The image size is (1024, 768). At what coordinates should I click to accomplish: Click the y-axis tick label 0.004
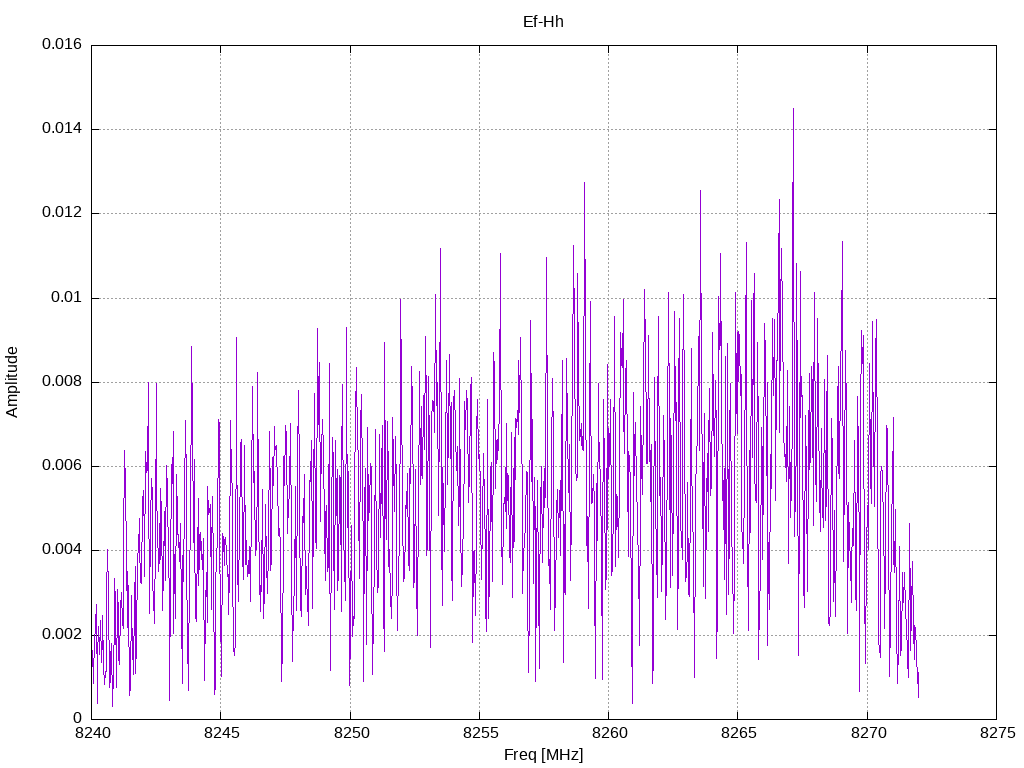click(x=62, y=550)
